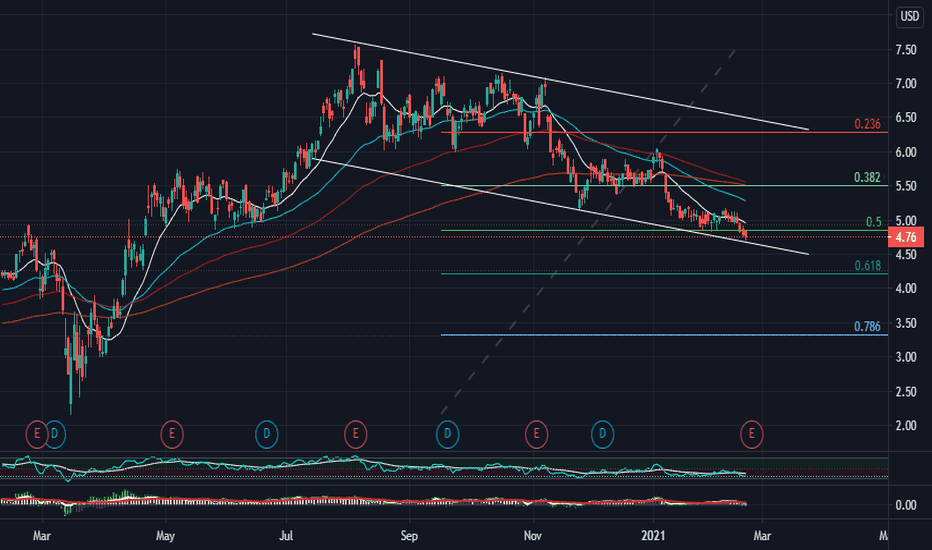
Task: Click the Sep label on the time axis
Action: [x=409, y=536]
